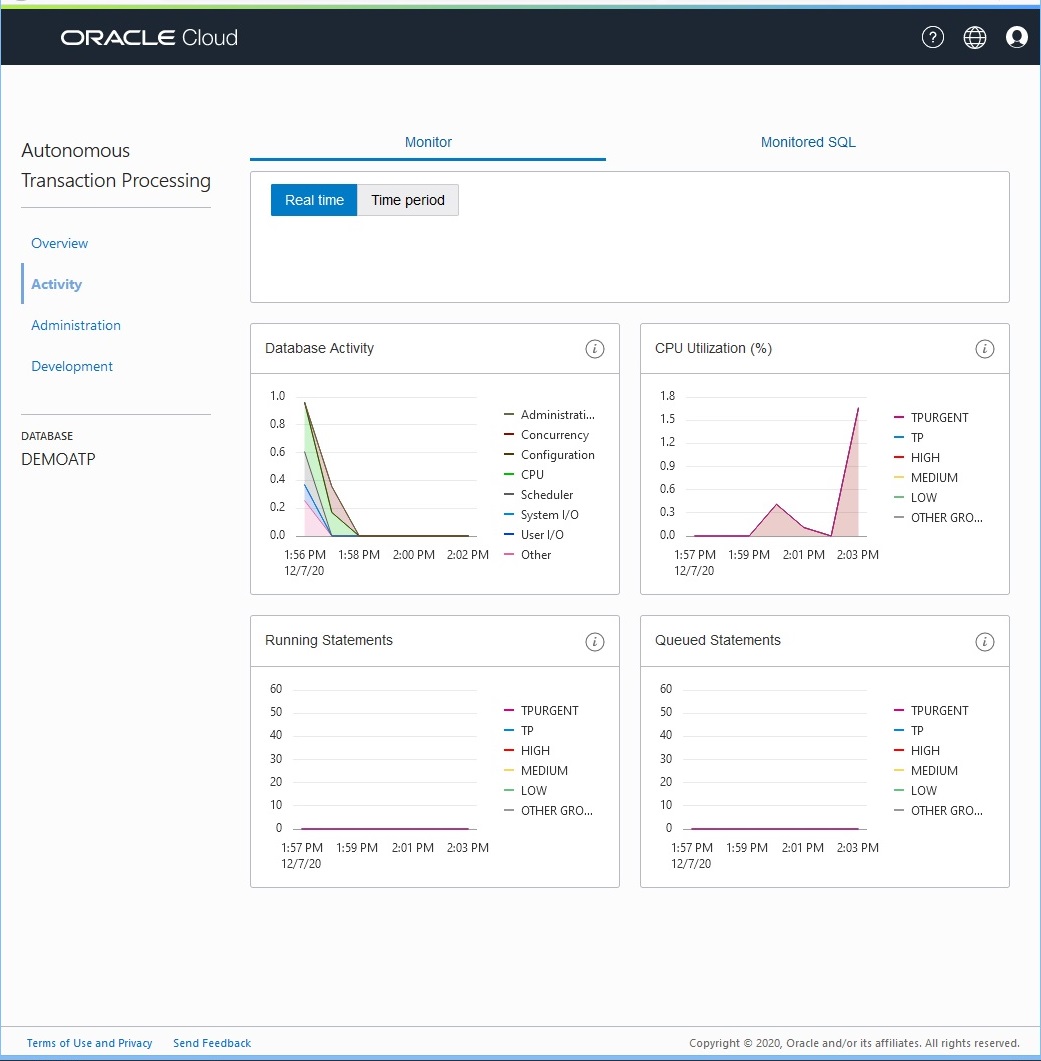Toggle OTHER GRO... legend in CPU Utilization chart
Viewport: 1041px width, 1061px height.
click(x=938, y=517)
